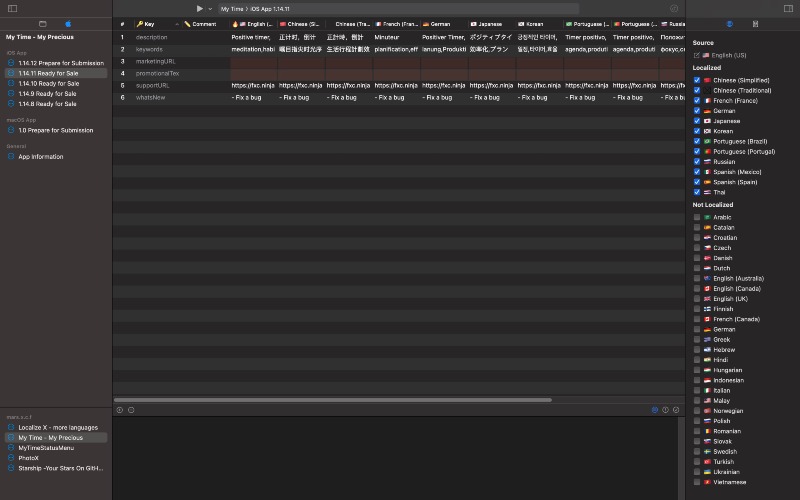This screenshot has width=800, height=500.
Task: Open Localize X - more languages project
Action: click(x=58, y=428)
